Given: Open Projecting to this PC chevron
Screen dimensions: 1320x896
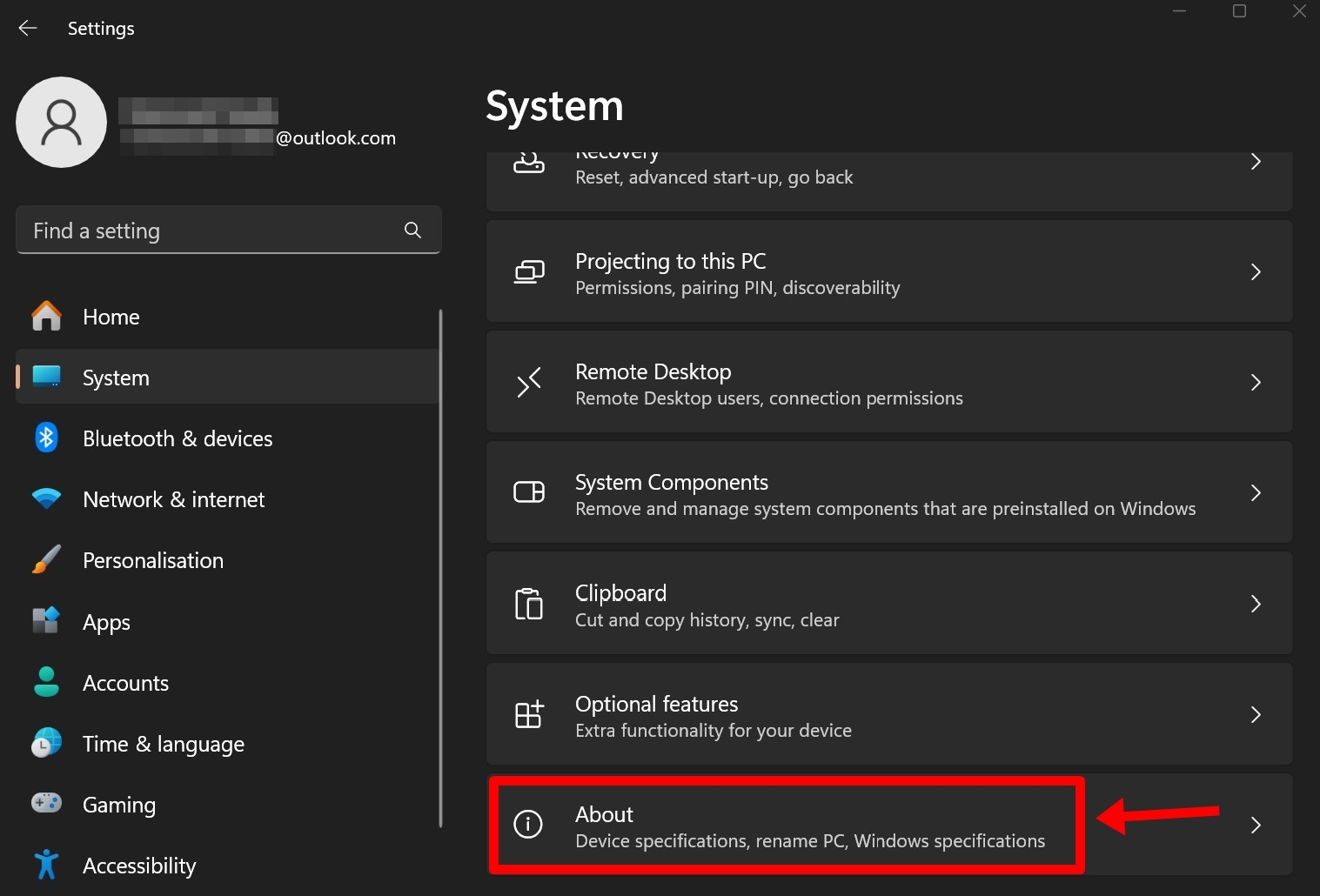Looking at the screenshot, I should [1256, 271].
